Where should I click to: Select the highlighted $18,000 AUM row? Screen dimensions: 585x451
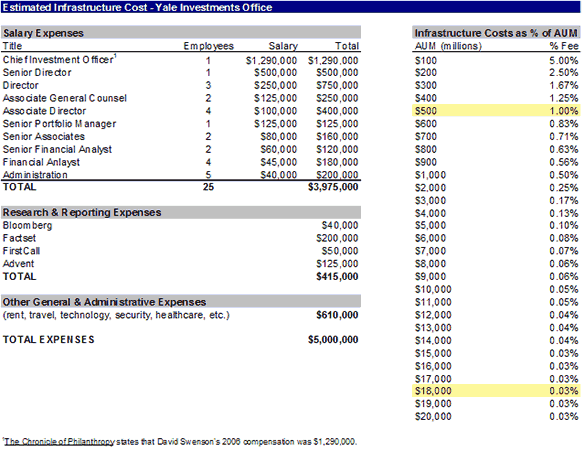496,391
